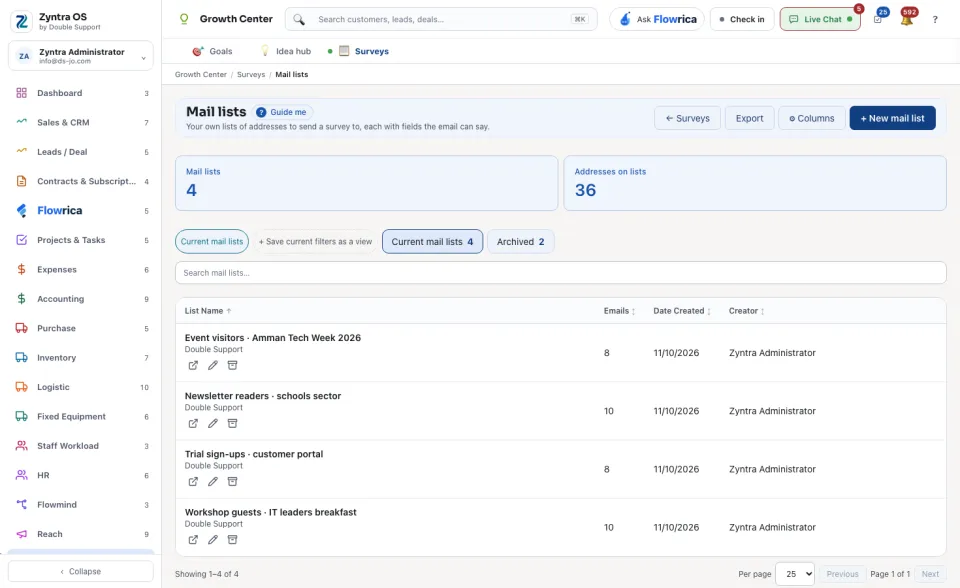This screenshot has width=960, height=588.
Task: Archive the Event visitors mail list
Action: (232, 365)
